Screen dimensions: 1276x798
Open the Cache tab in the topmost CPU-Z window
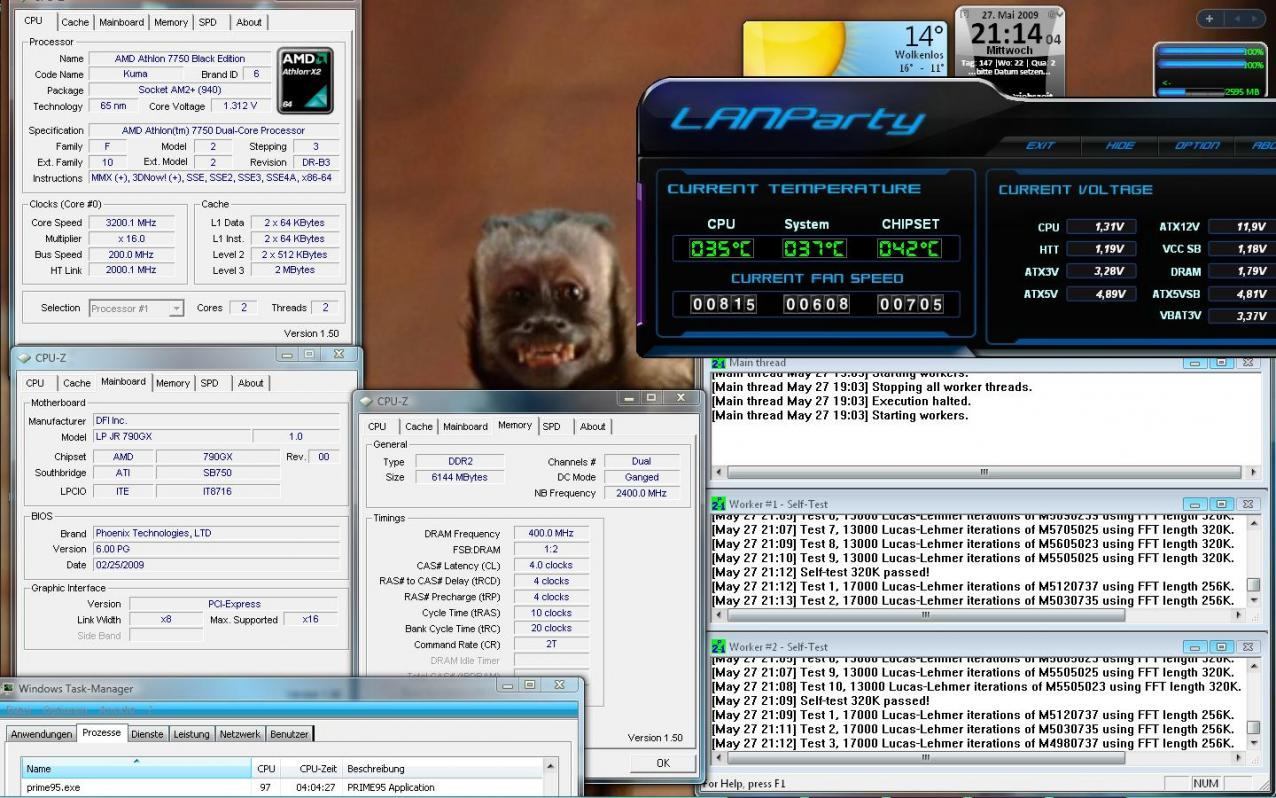(75, 22)
